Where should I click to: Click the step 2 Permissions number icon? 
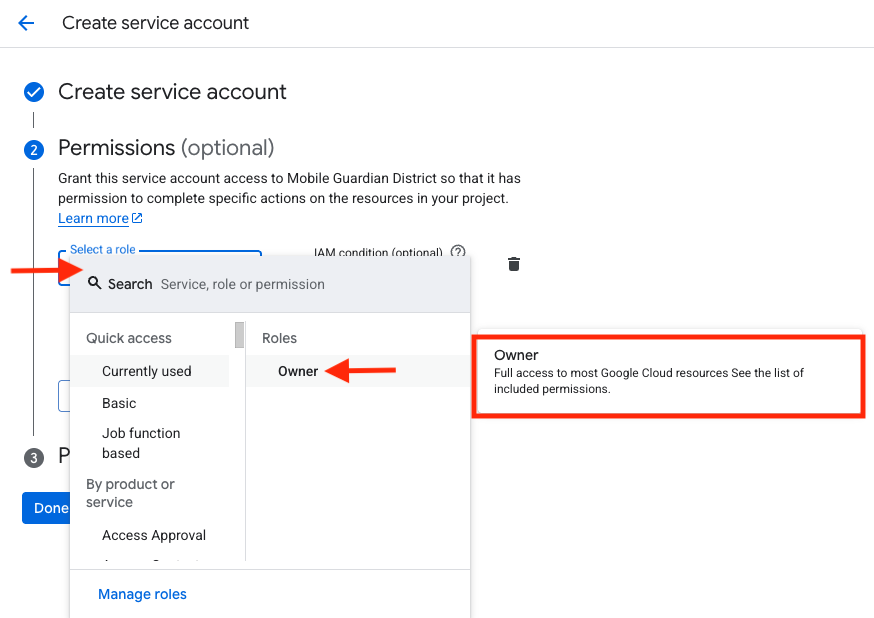pos(34,150)
